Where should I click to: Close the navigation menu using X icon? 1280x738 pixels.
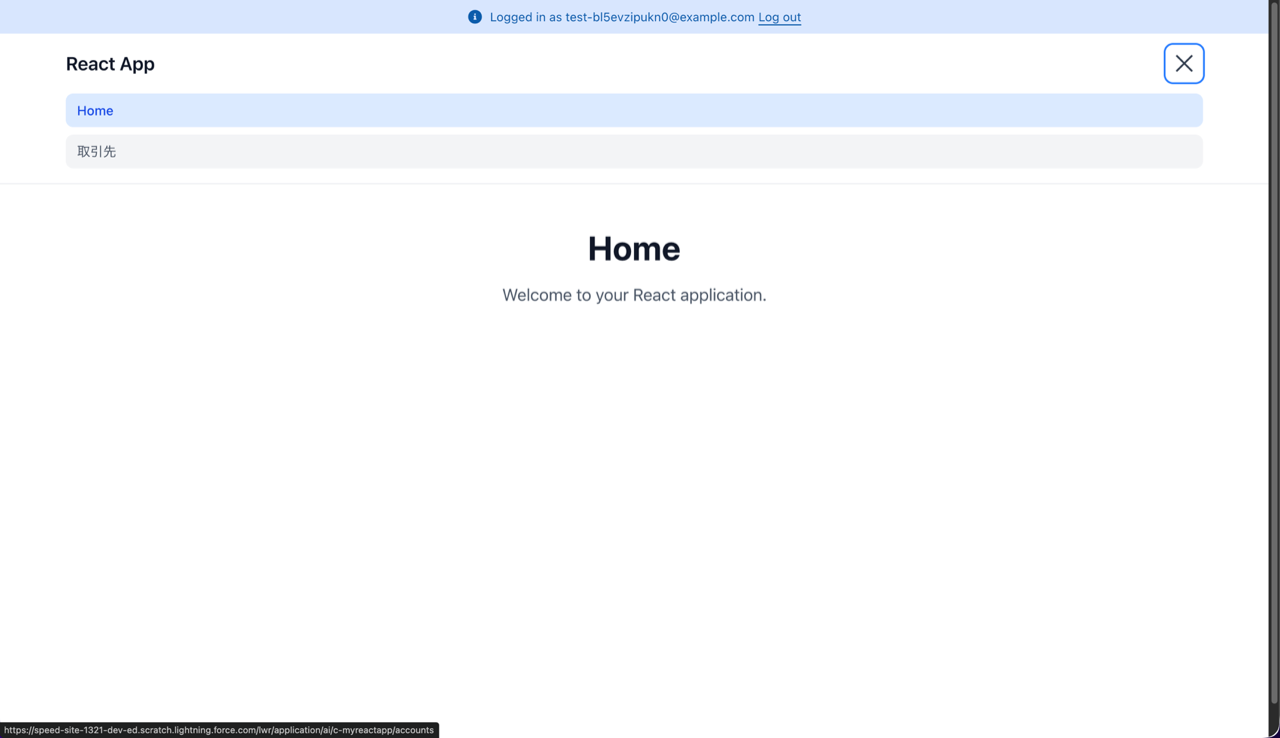(1183, 64)
